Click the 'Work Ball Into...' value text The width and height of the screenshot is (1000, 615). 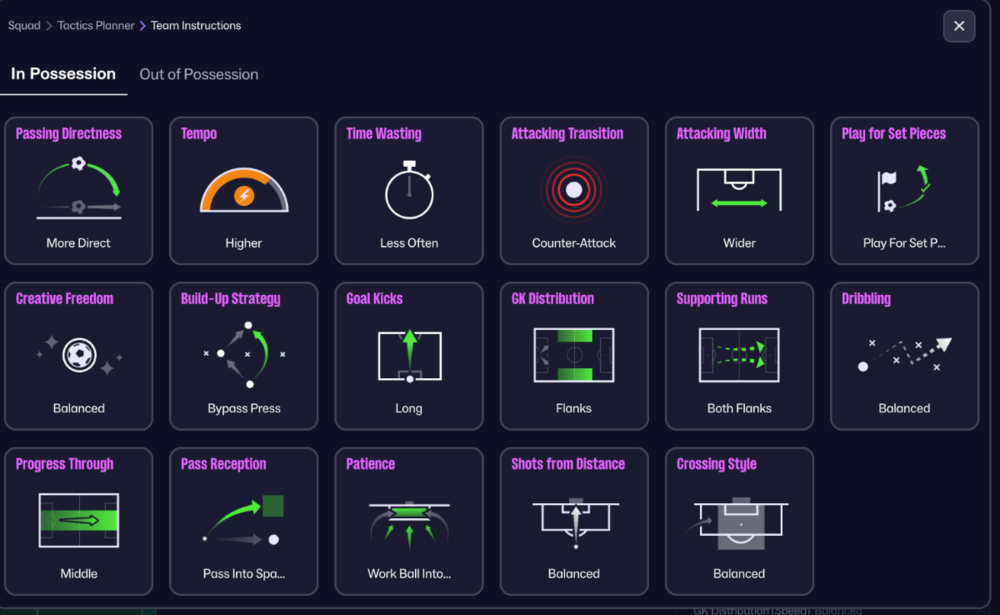(409, 574)
